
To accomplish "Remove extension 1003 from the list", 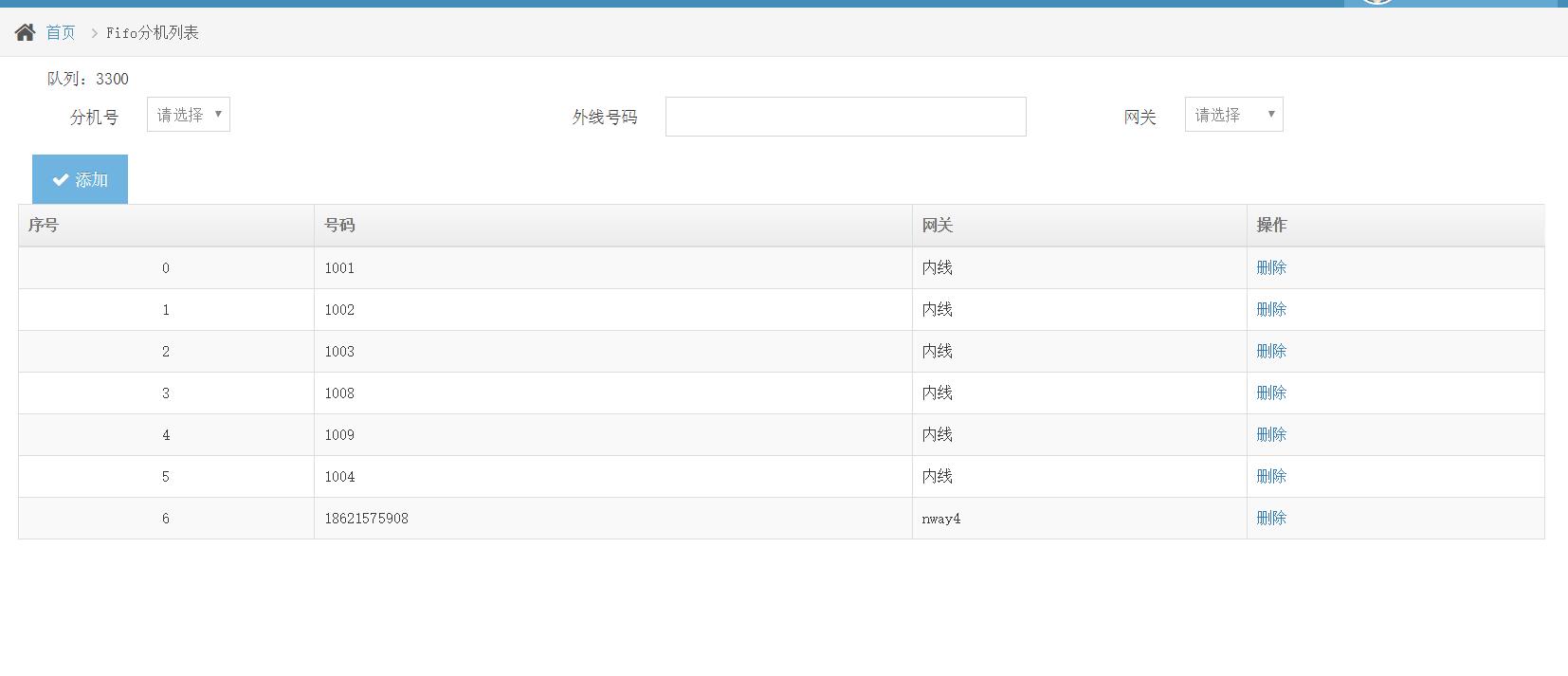I will pyautogui.click(x=1270, y=351).
